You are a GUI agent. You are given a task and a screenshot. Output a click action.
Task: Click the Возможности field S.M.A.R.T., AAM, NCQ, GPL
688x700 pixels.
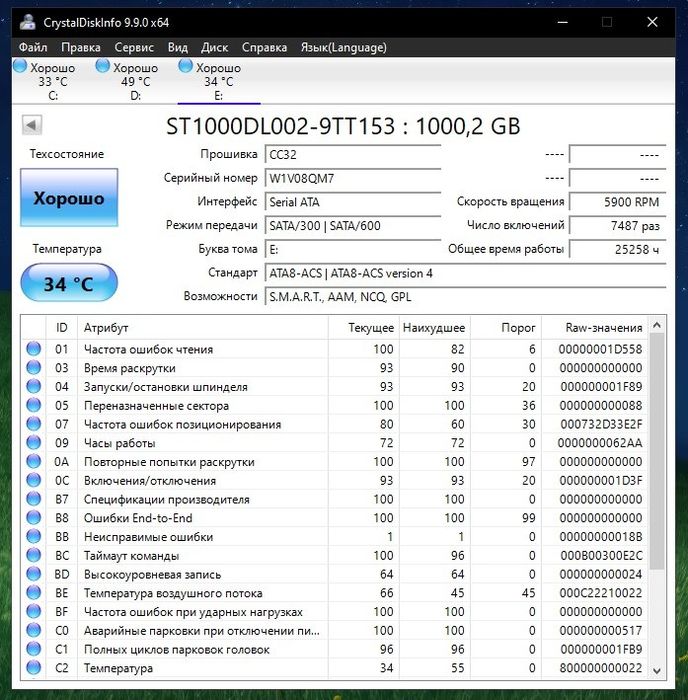465,296
